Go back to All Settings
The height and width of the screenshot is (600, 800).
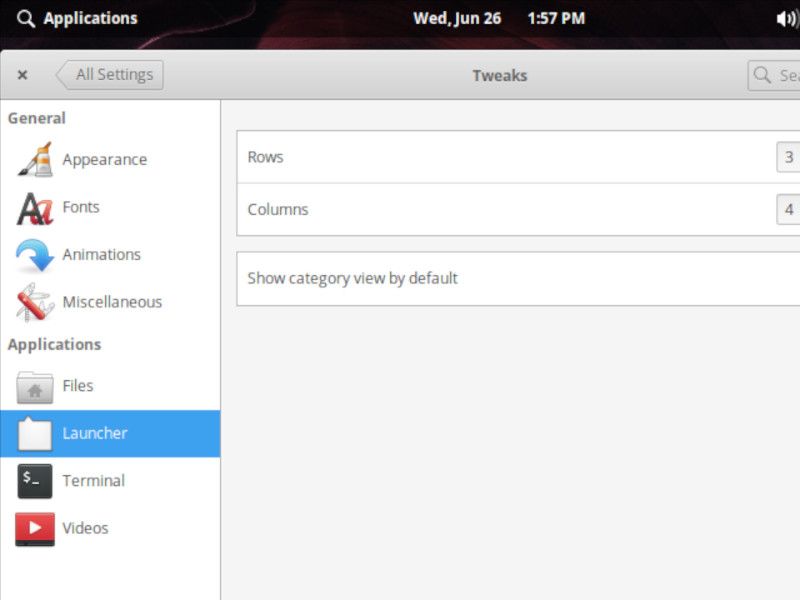109,75
